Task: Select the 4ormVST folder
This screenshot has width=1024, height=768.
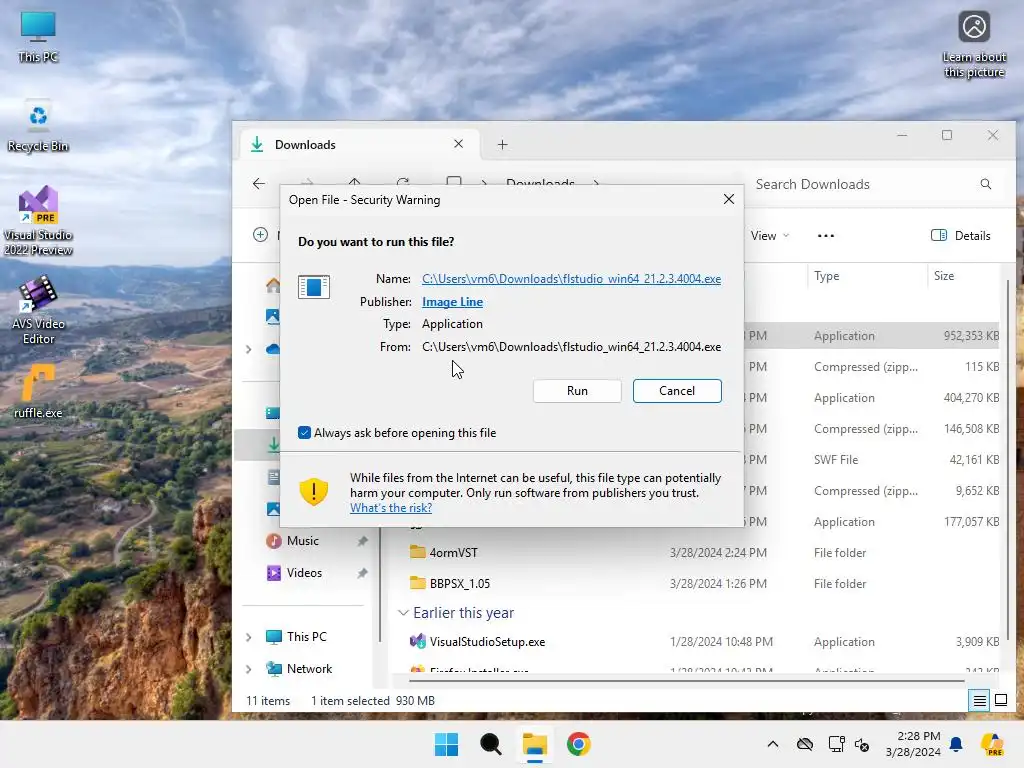Action: 453,552
